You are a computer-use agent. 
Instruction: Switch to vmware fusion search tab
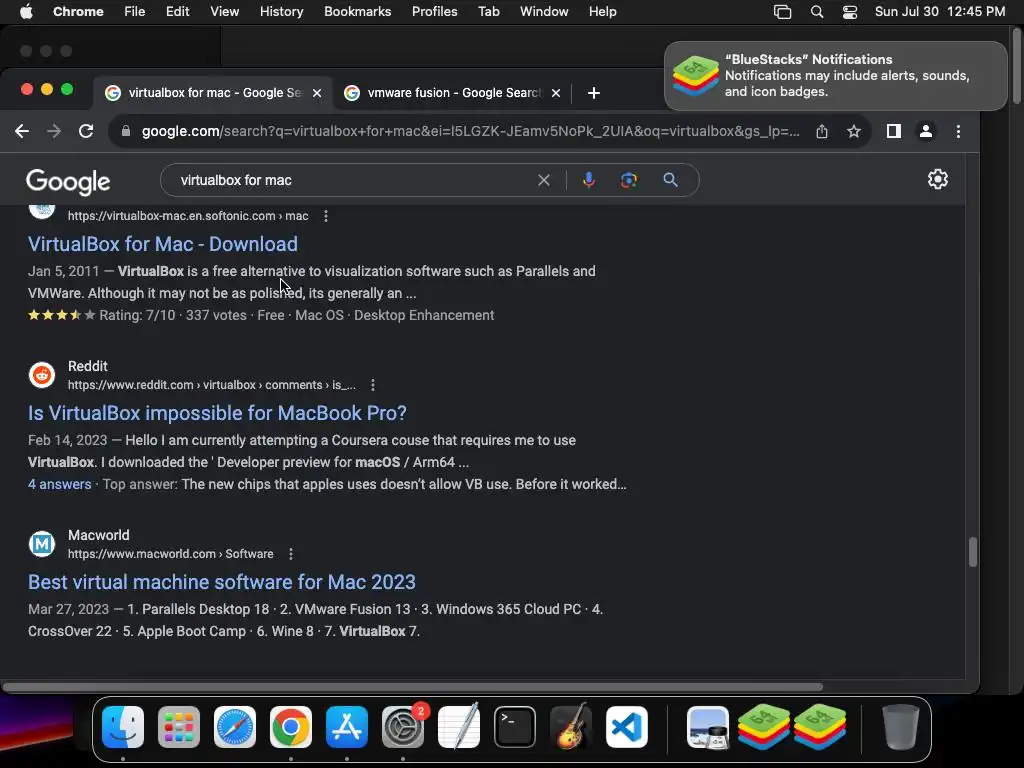452,93
